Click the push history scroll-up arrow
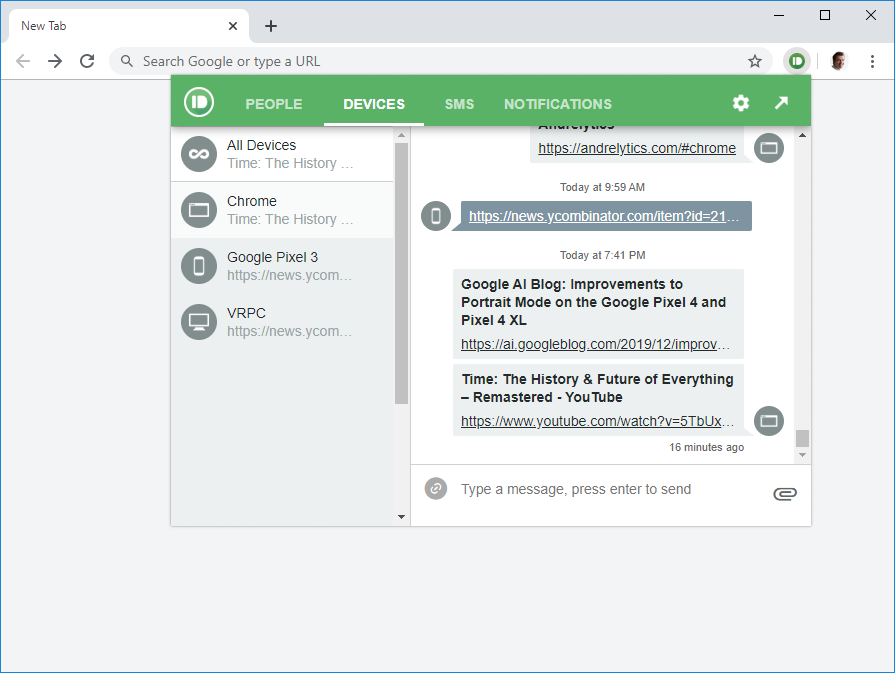 802,135
